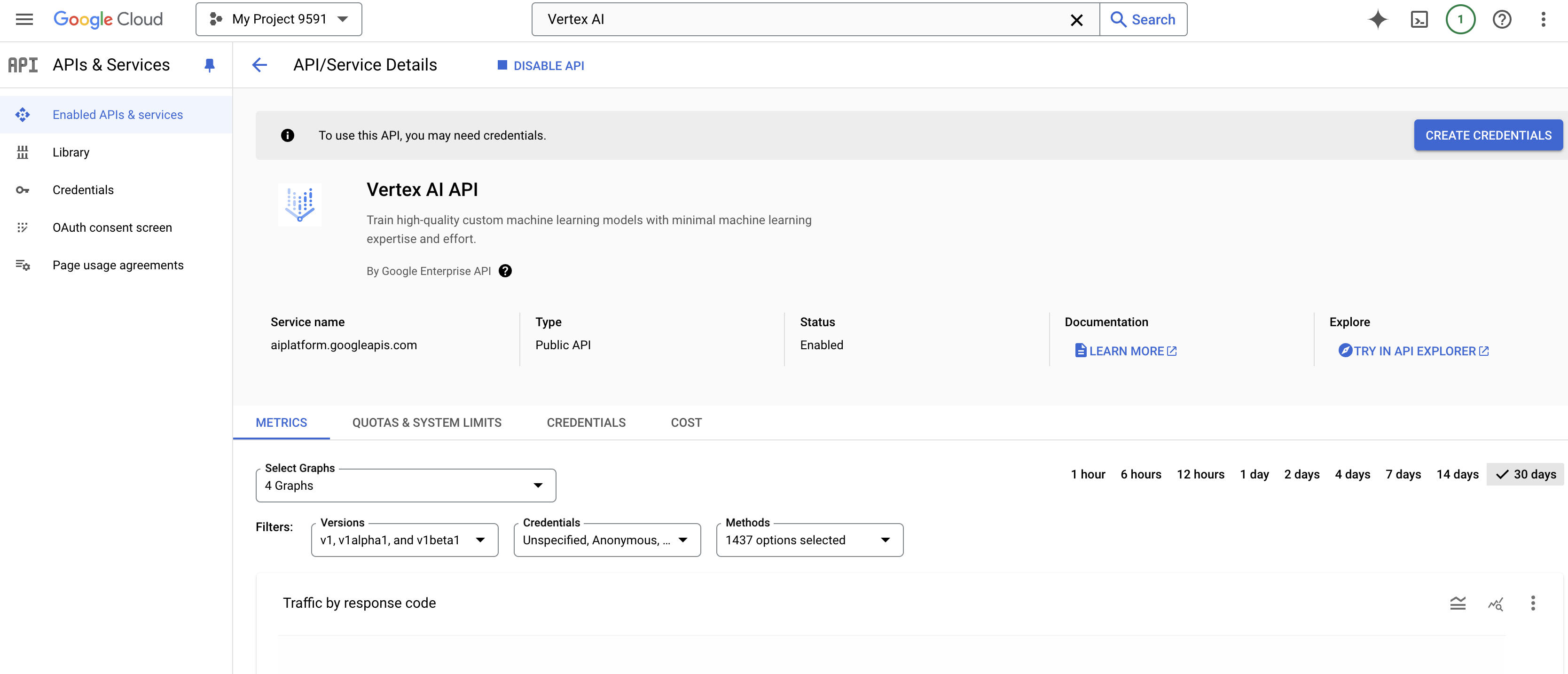The image size is (1568, 674).
Task: Open the My Project 9591 project selector
Action: (x=279, y=19)
